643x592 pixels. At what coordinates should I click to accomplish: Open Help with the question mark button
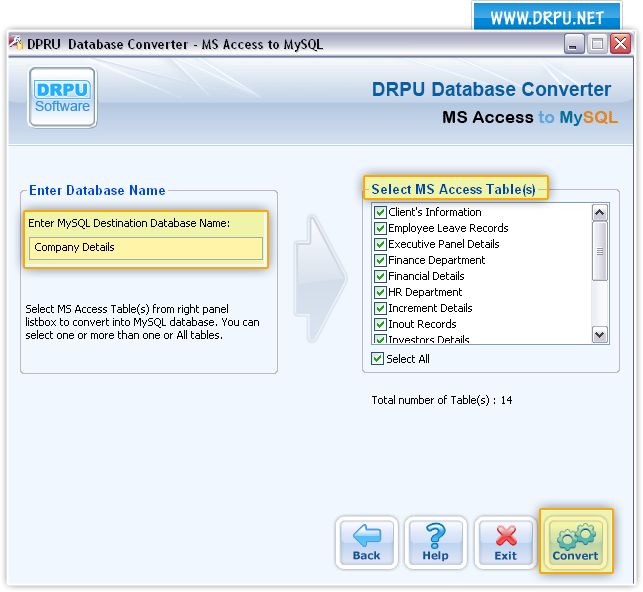click(x=436, y=542)
